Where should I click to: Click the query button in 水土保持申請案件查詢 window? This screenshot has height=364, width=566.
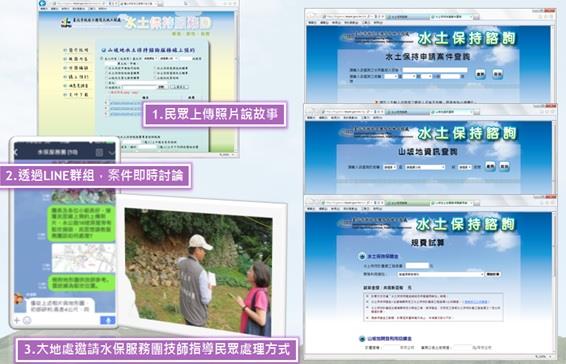pyautogui.click(x=480, y=74)
